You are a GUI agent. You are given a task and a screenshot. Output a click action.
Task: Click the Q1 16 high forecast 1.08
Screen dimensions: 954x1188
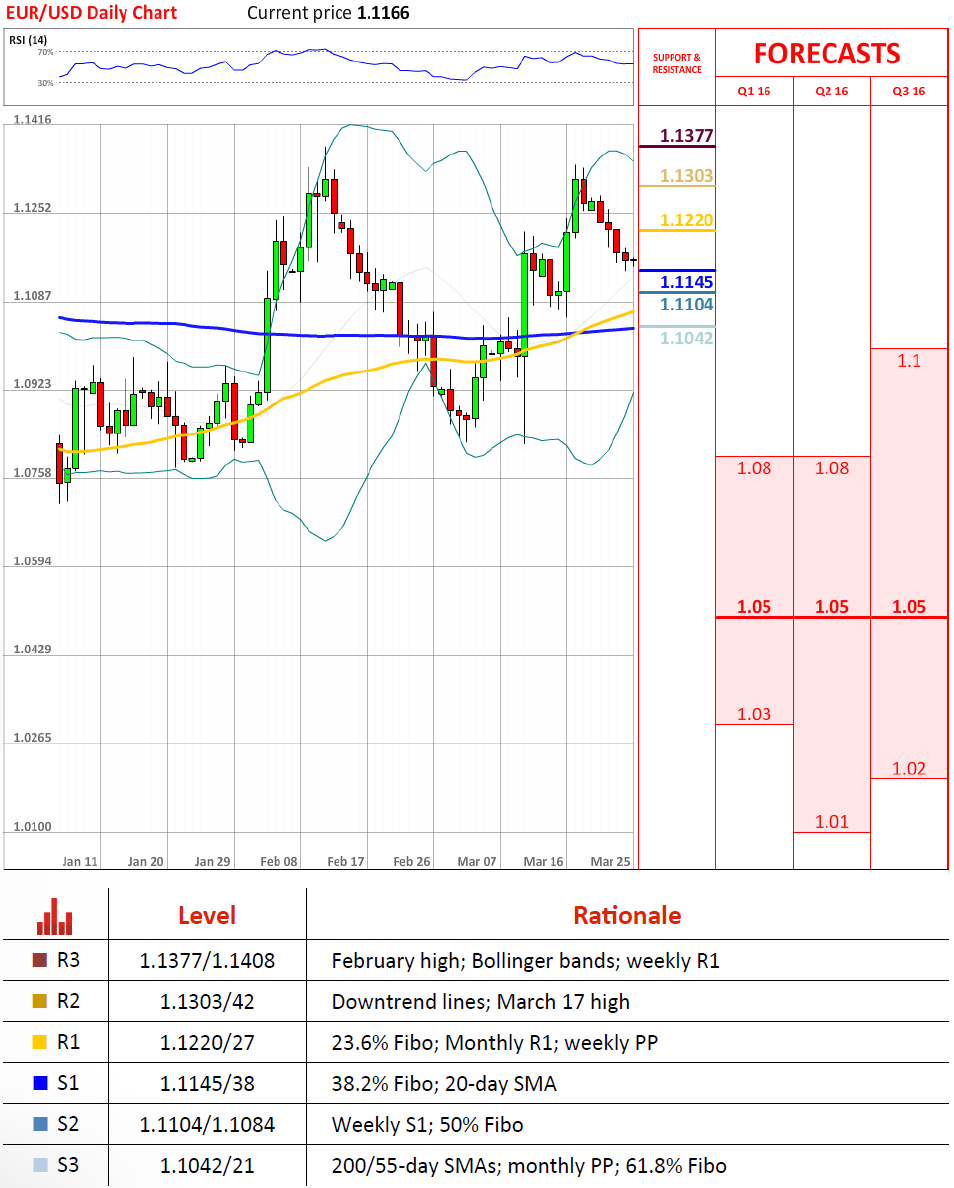pos(754,468)
